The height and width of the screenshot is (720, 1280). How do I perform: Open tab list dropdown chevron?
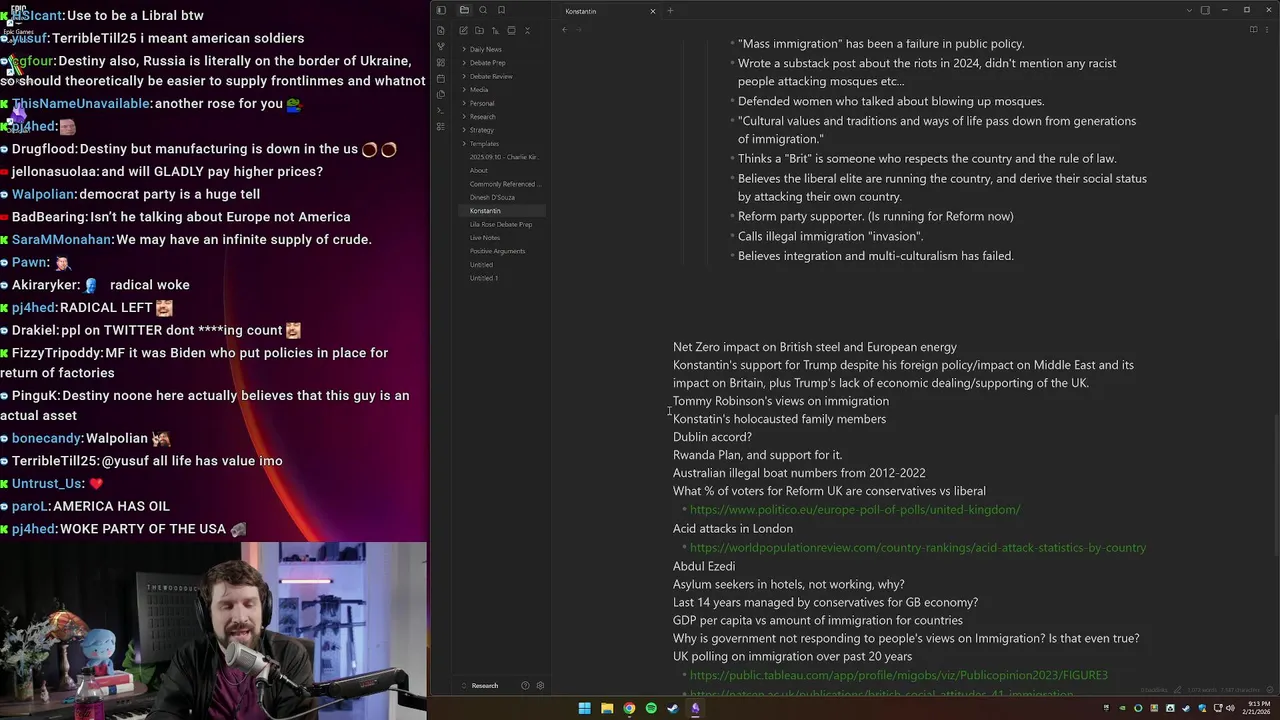click(1189, 10)
